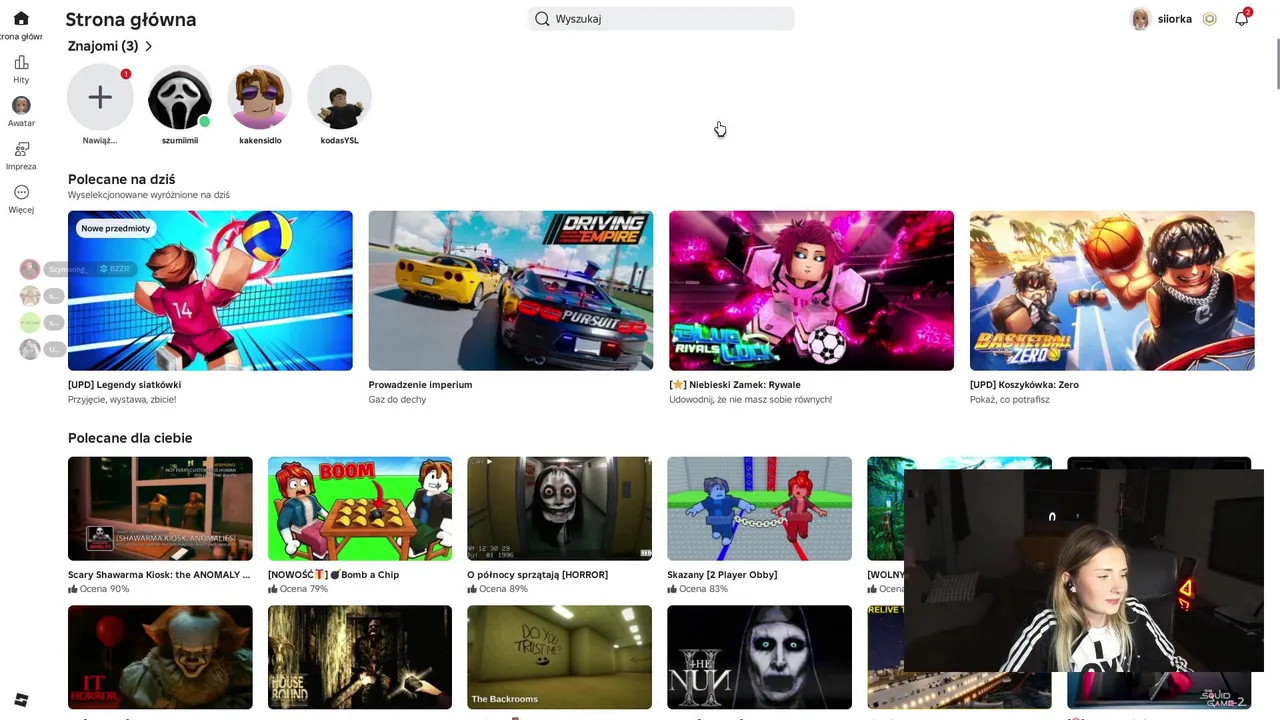Open The Backrooms game thumbnail
Viewport: 1280px width, 720px height.
point(559,657)
